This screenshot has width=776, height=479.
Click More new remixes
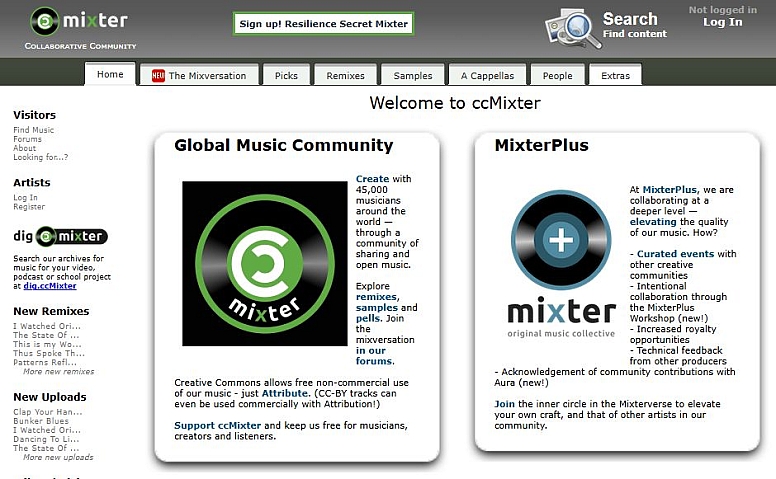click(58, 371)
